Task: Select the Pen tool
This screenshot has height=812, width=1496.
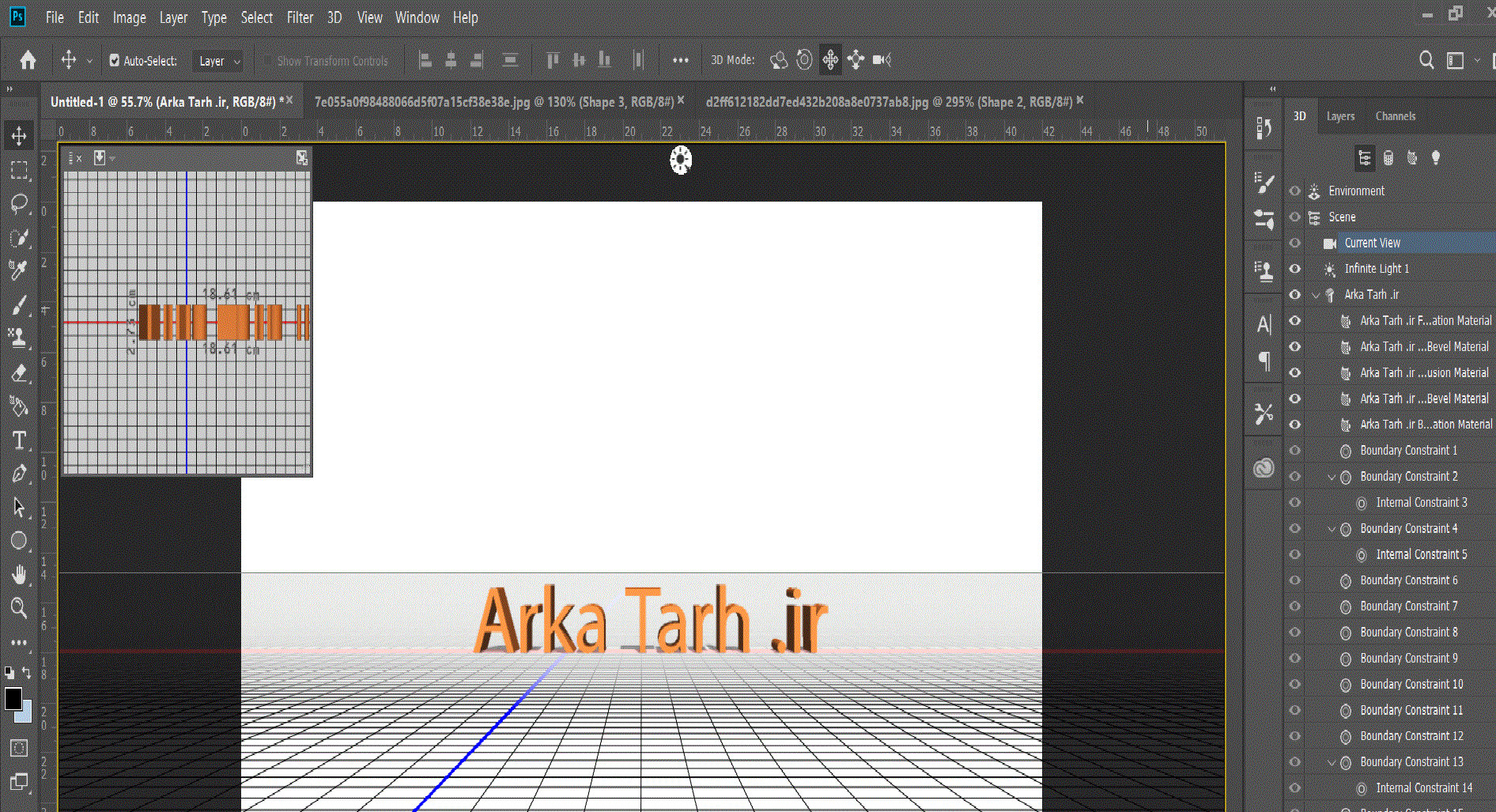Action: (19, 474)
